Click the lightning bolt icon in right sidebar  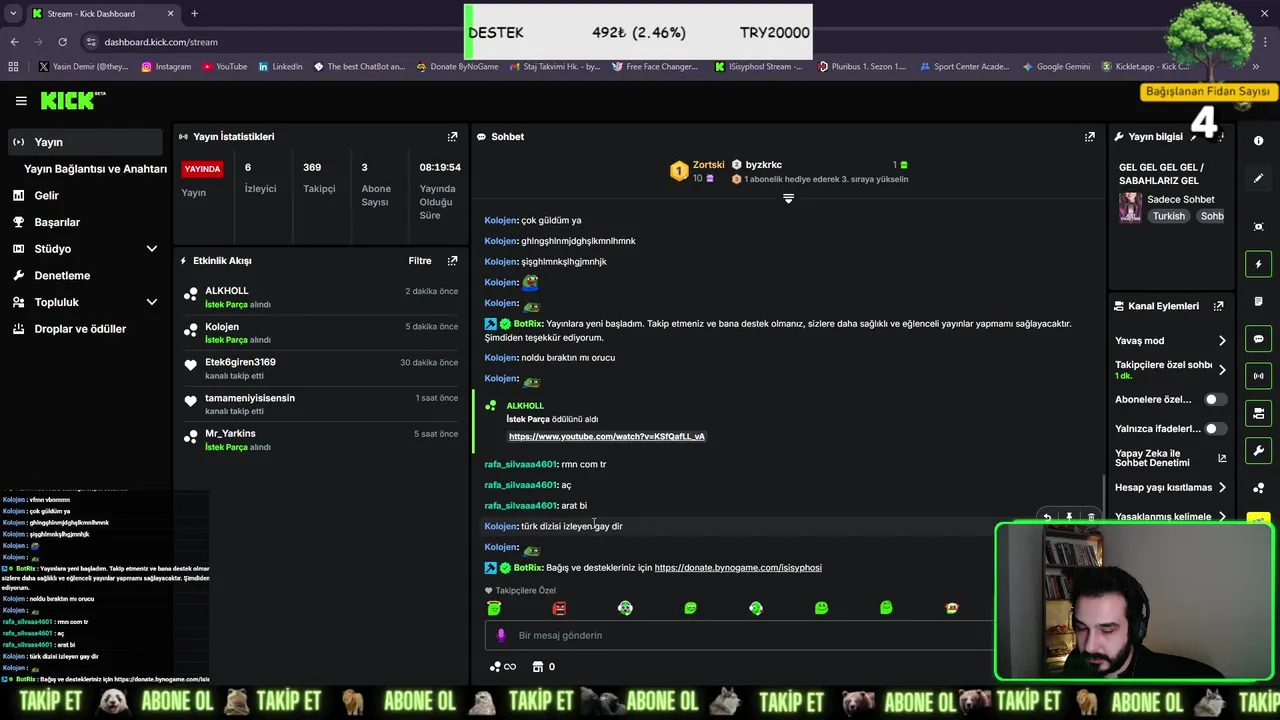pos(1258,264)
